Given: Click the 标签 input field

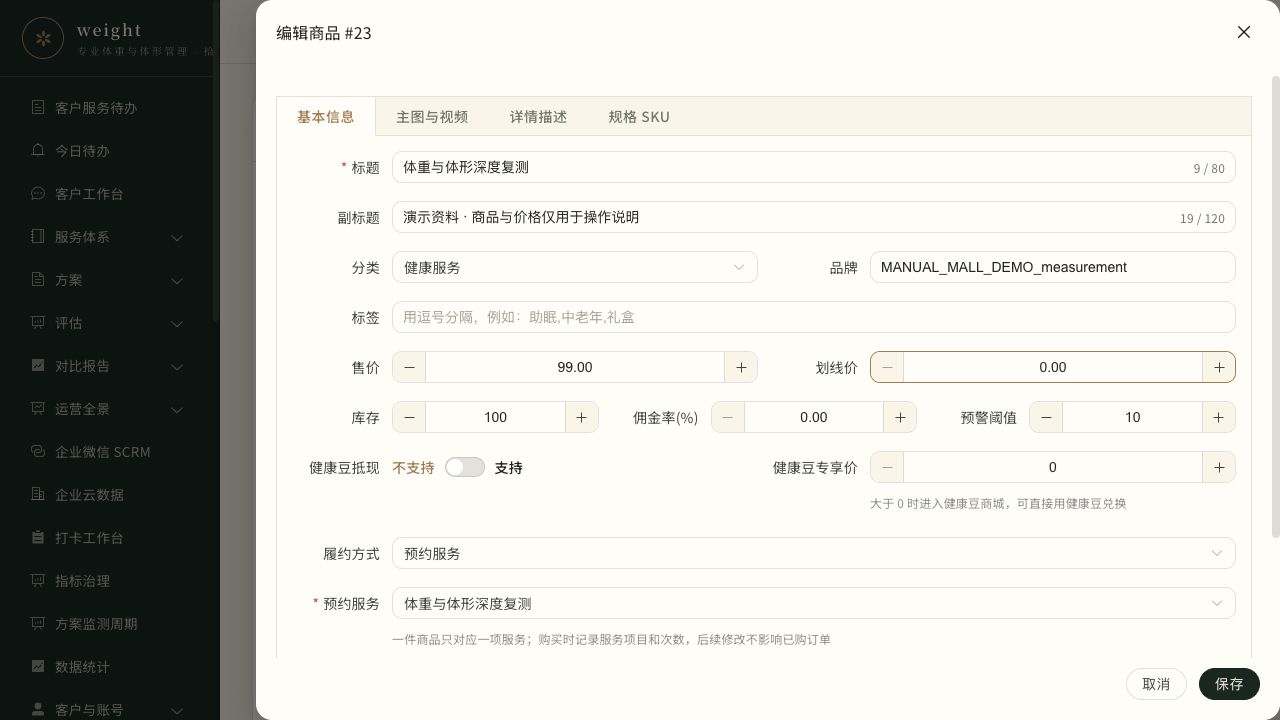Looking at the screenshot, I should pos(814,317).
